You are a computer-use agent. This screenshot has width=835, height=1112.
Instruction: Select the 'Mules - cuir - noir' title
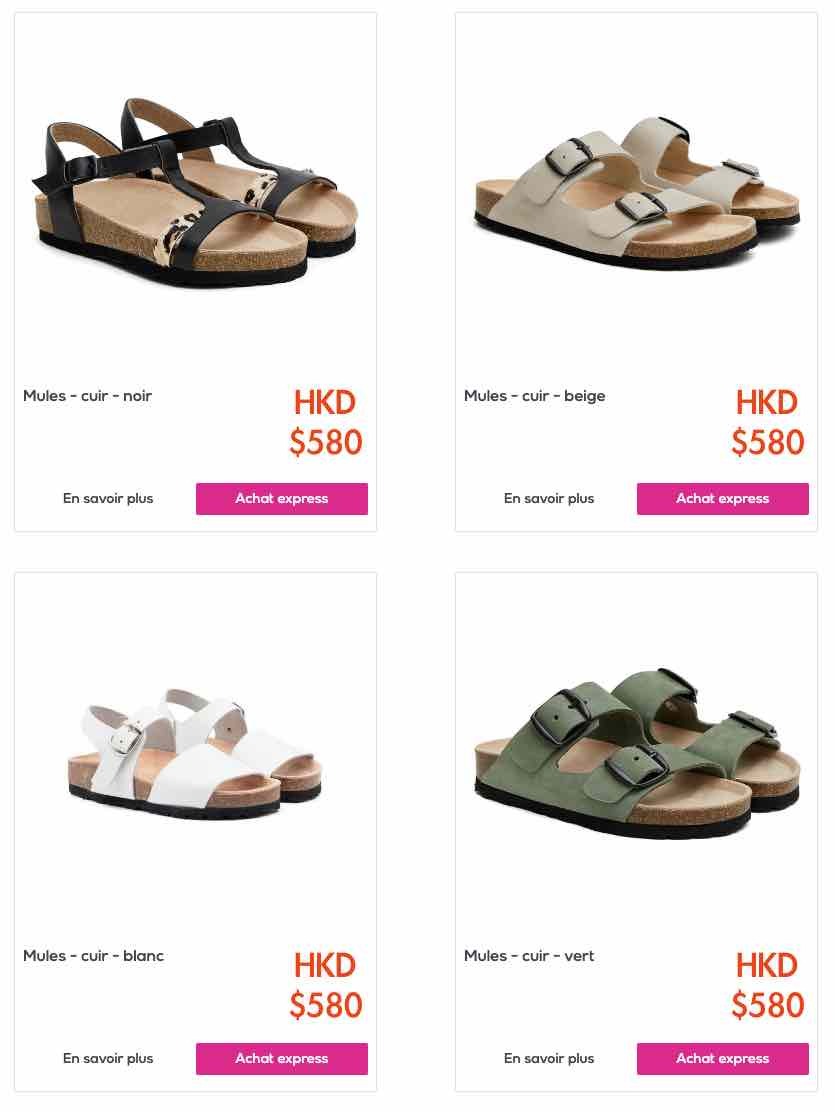coord(87,396)
